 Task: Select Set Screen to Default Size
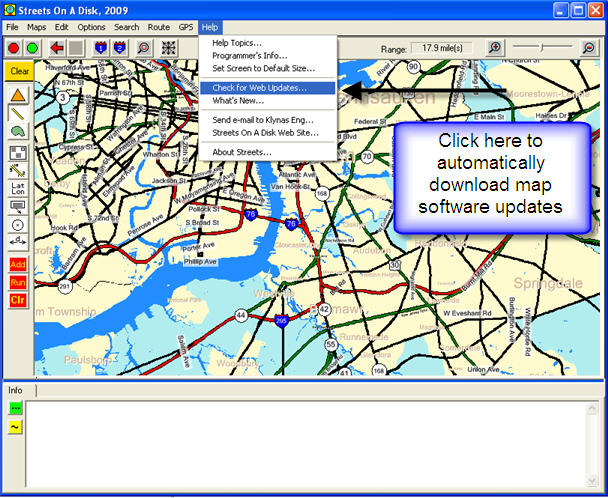click(268, 68)
